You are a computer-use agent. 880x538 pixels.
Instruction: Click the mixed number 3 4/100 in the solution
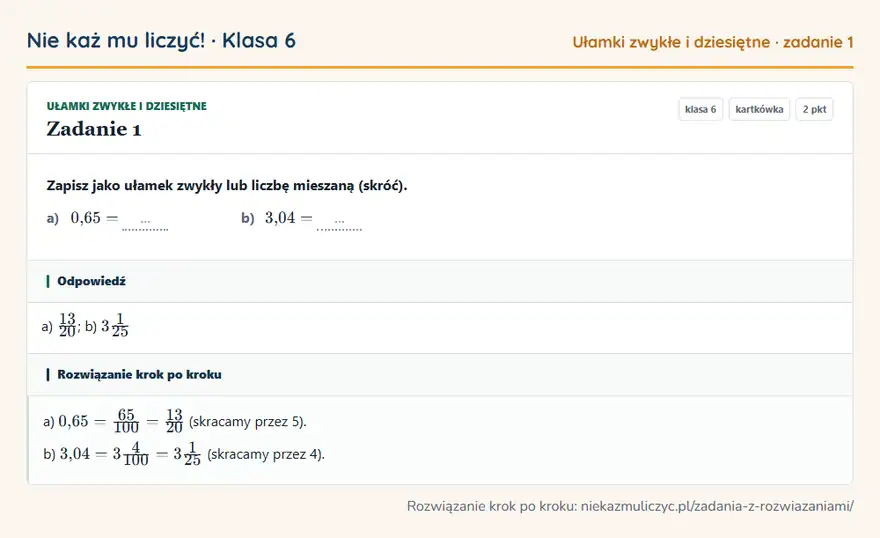coord(130,453)
